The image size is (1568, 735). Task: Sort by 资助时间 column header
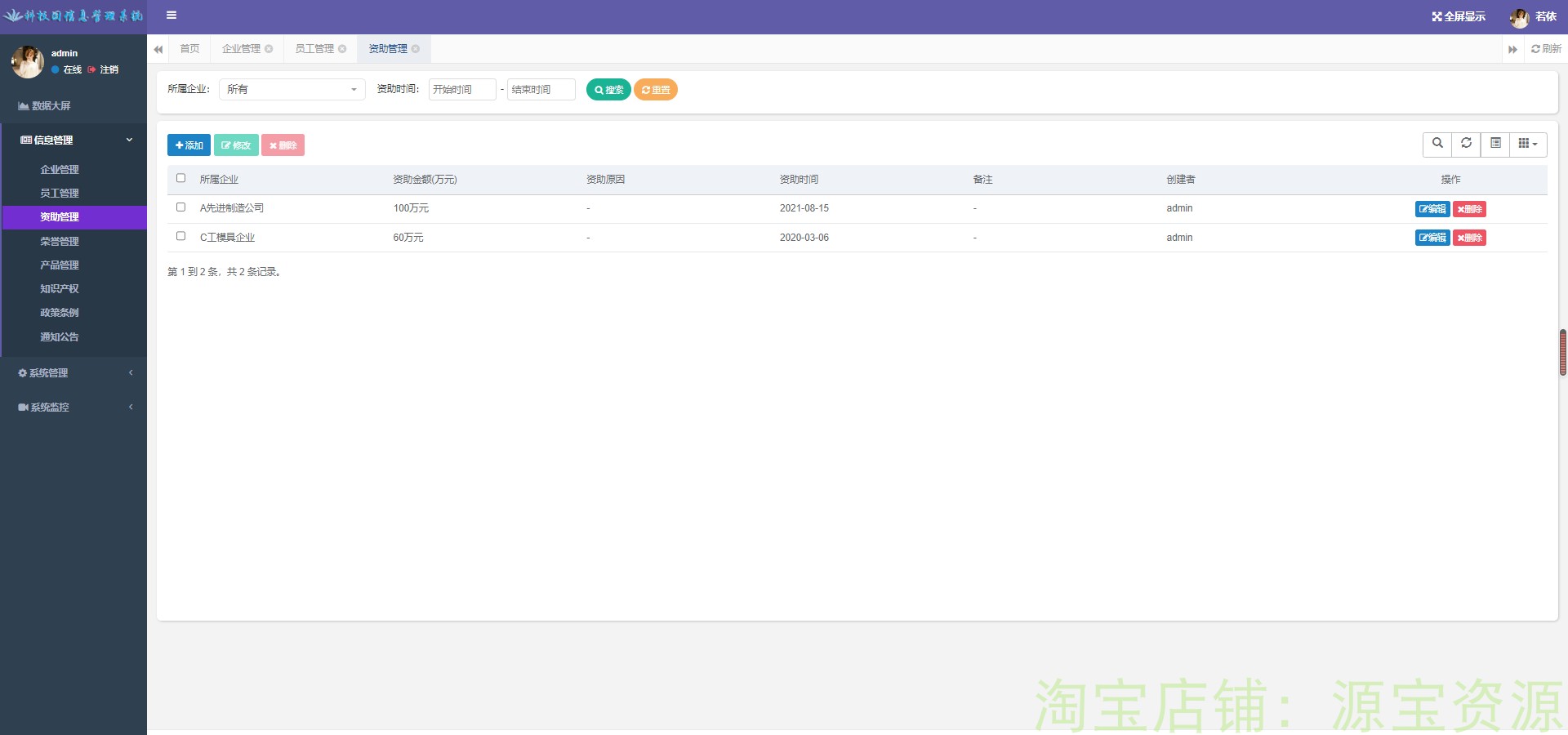pyautogui.click(x=799, y=180)
